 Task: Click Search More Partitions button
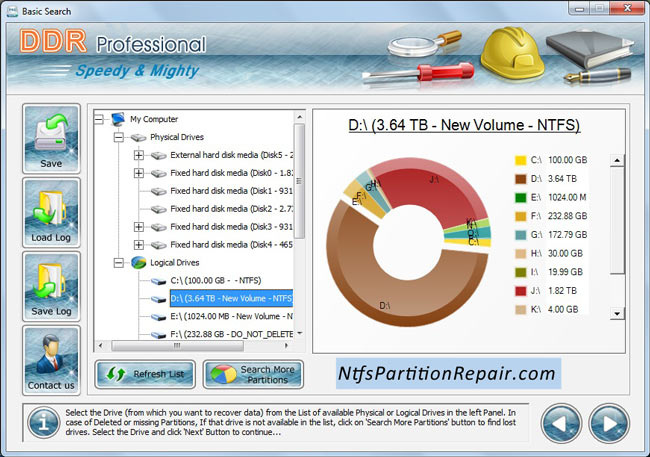(x=253, y=374)
